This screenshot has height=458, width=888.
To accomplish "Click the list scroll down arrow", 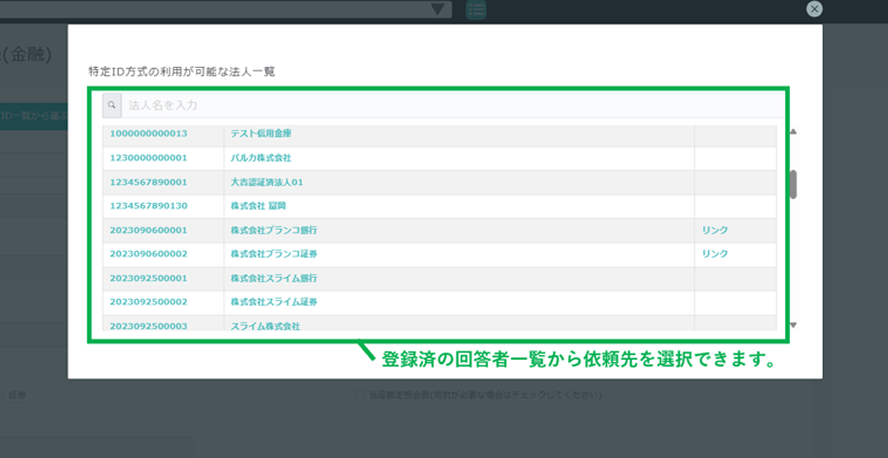I will [x=793, y=325].
